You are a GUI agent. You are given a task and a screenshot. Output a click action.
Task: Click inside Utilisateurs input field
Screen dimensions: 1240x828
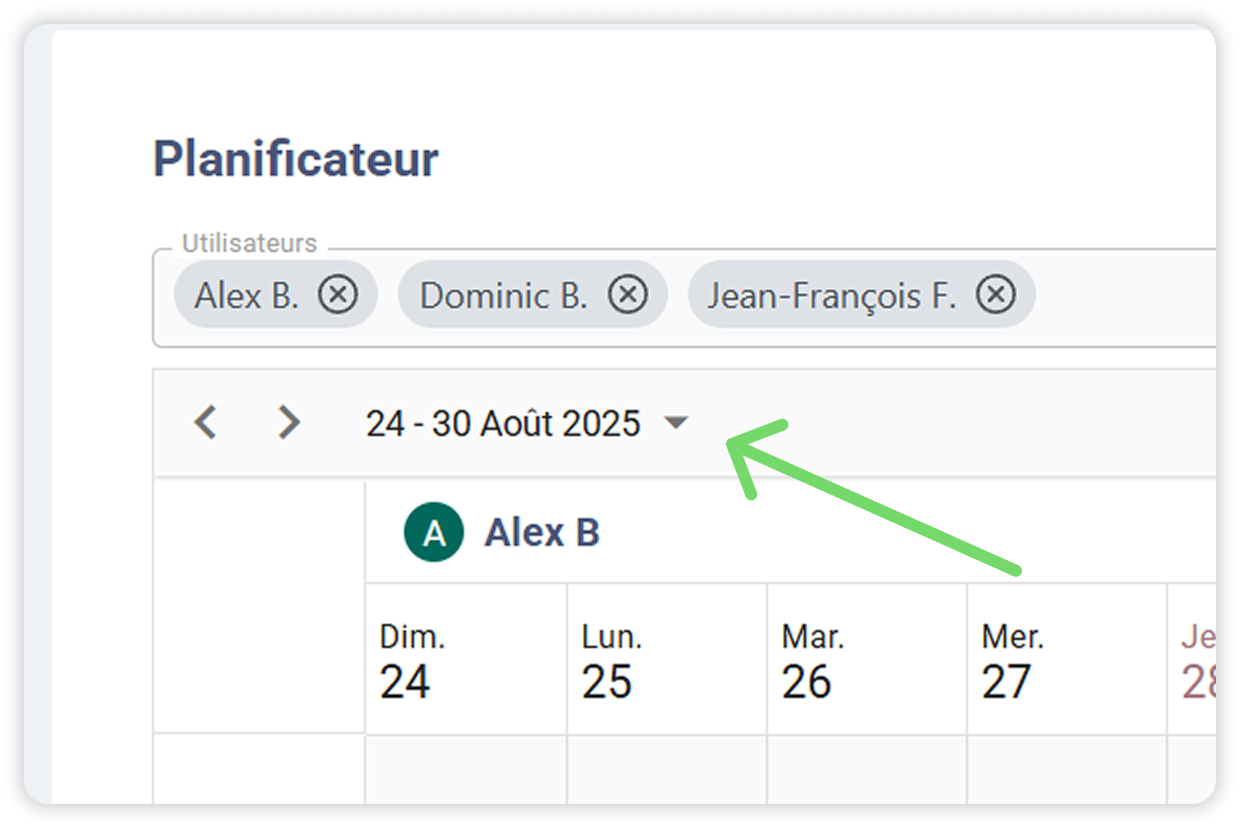coord(1120,297)
